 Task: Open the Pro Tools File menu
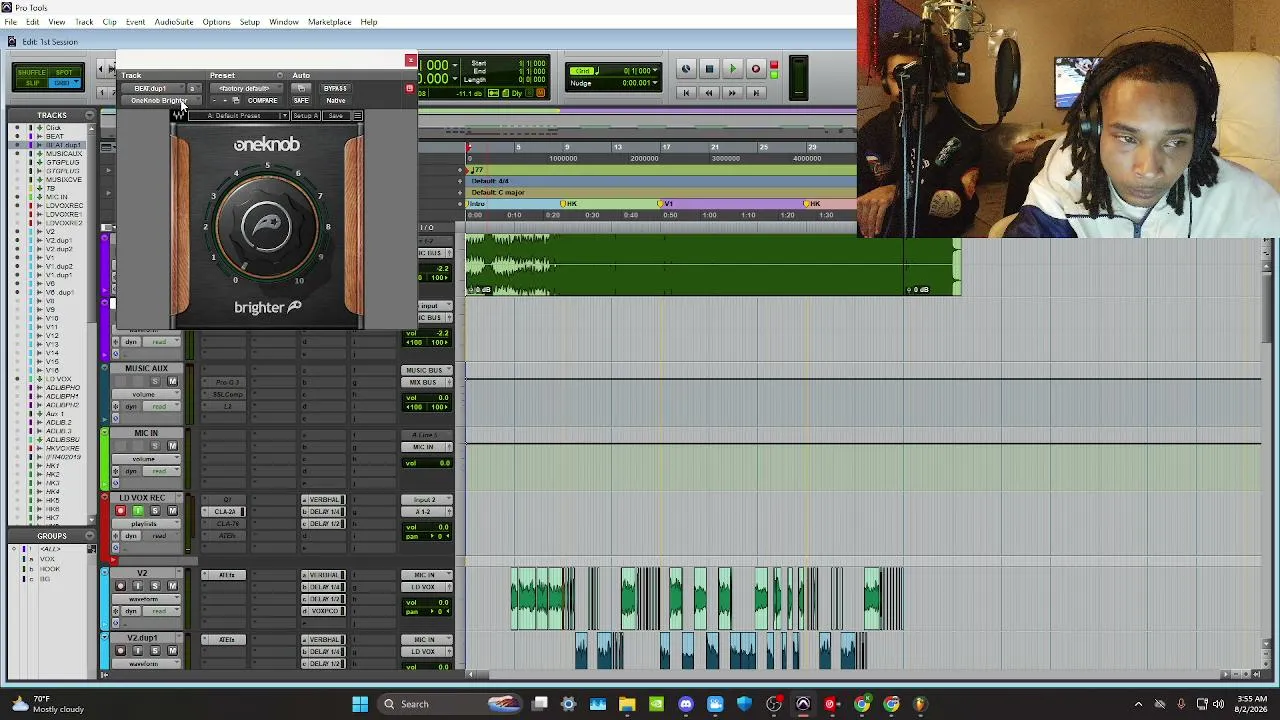point(10,22)
